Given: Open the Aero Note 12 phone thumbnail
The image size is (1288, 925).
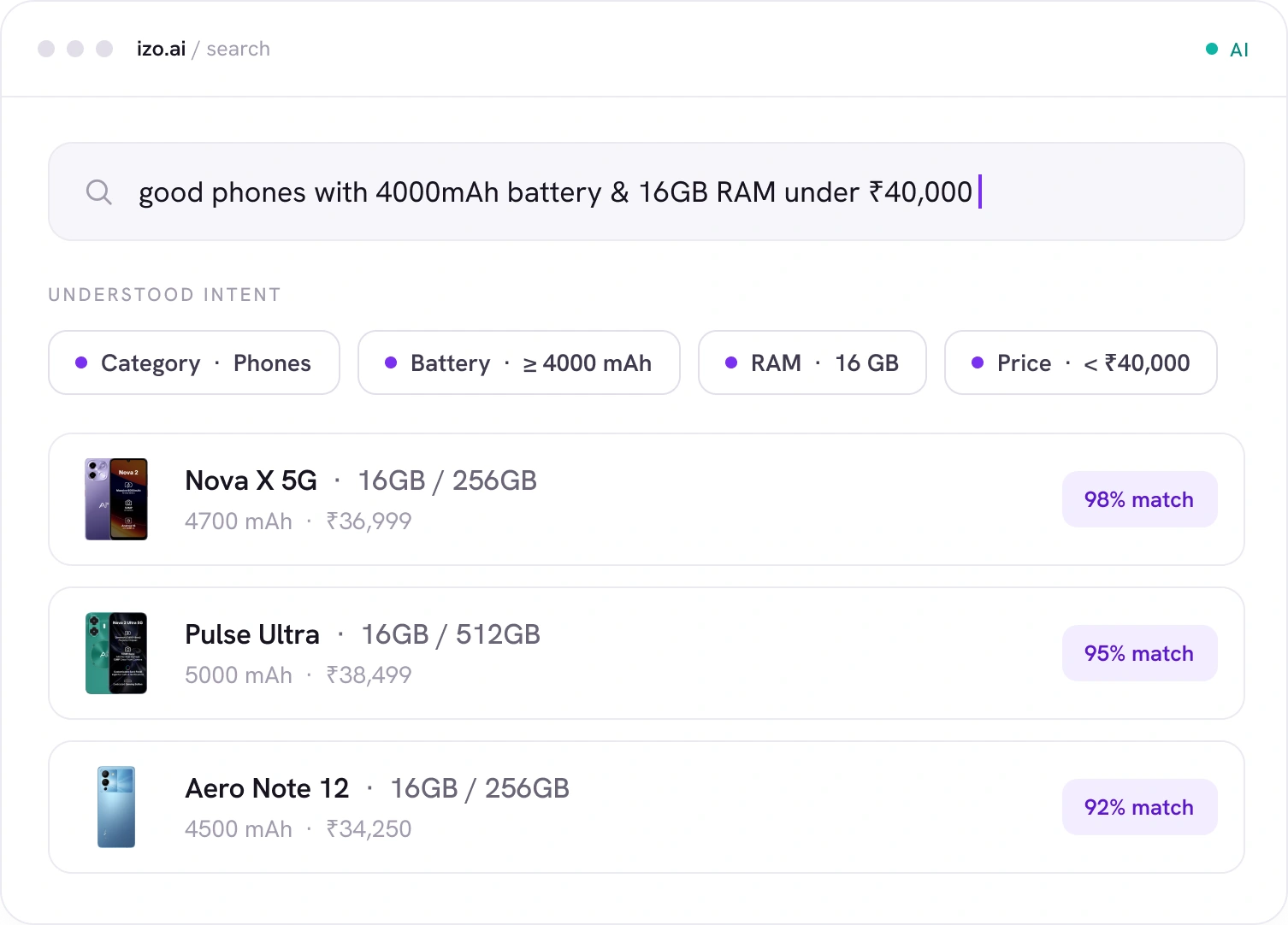Looking at the screenshot, I should point(116,807).
